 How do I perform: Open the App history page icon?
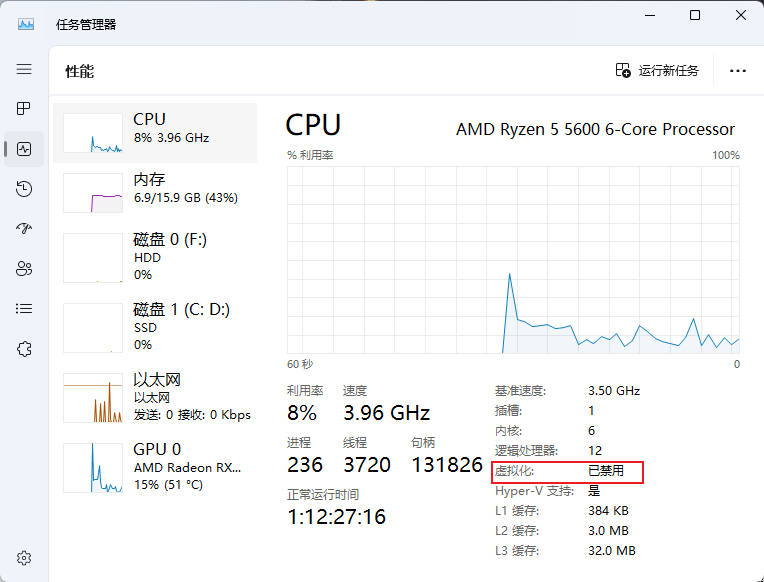coord(24,189)
